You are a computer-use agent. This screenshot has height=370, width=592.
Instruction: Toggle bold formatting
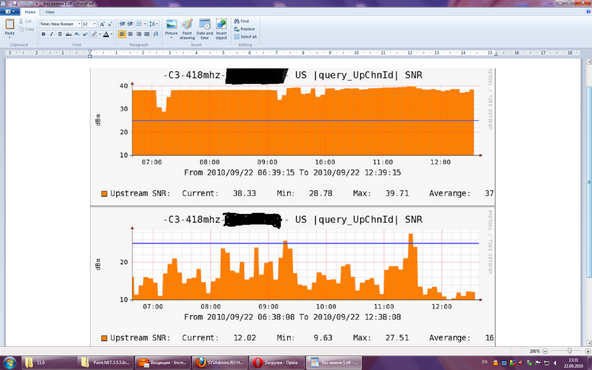pos(43,34)
